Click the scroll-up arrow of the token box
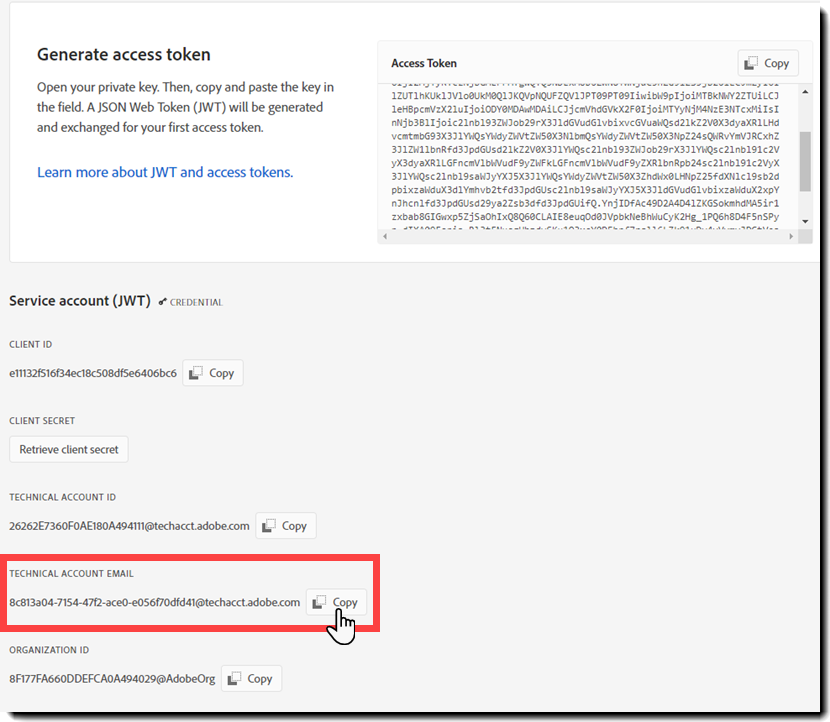The image size is (830, 722). point(806,92)
